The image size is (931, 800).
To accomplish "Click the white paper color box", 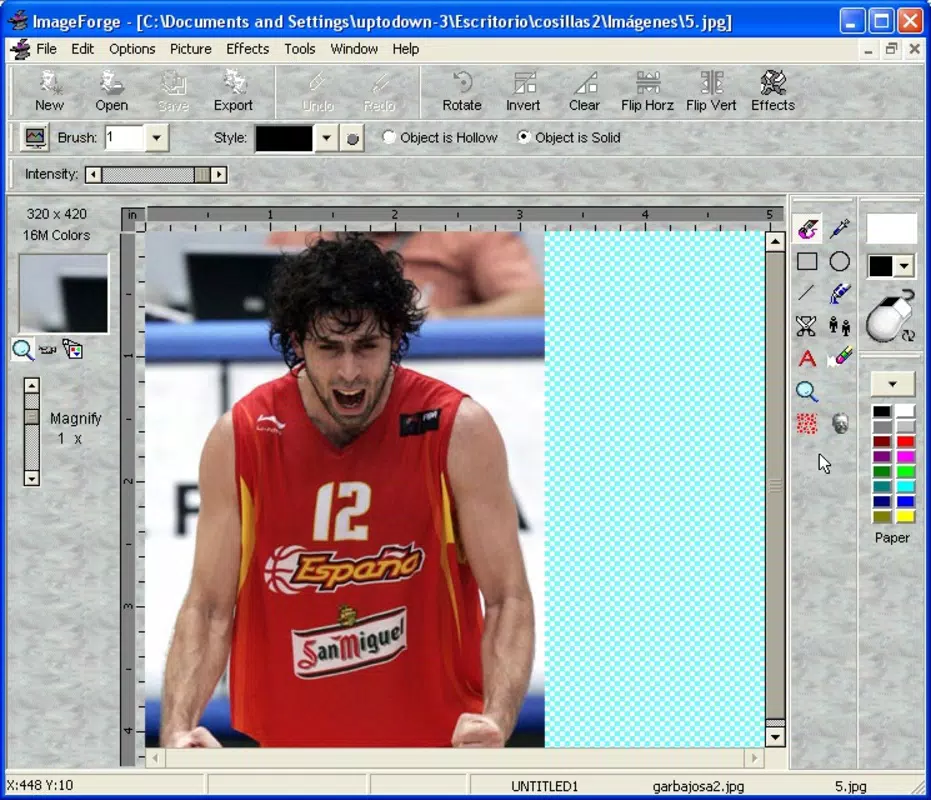I will (x=891, y=228).
